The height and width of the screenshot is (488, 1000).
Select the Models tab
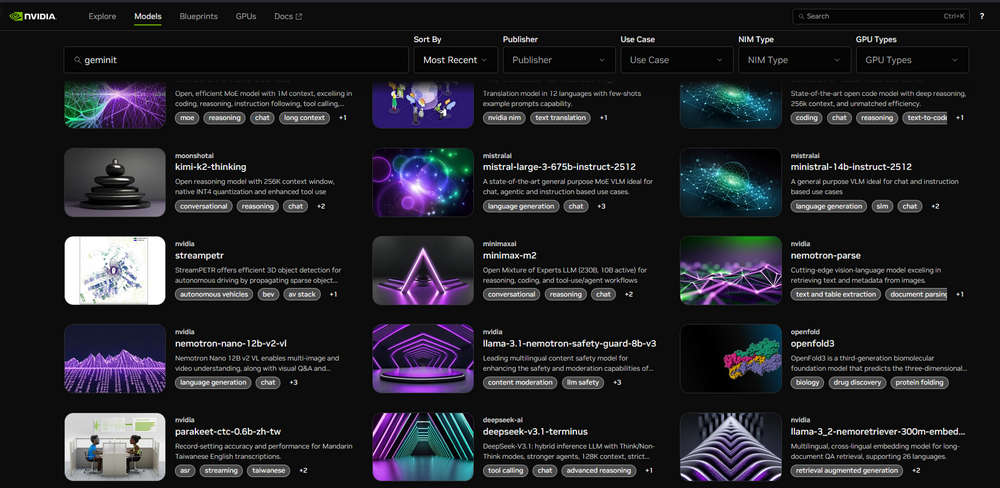tap(148, 17)
